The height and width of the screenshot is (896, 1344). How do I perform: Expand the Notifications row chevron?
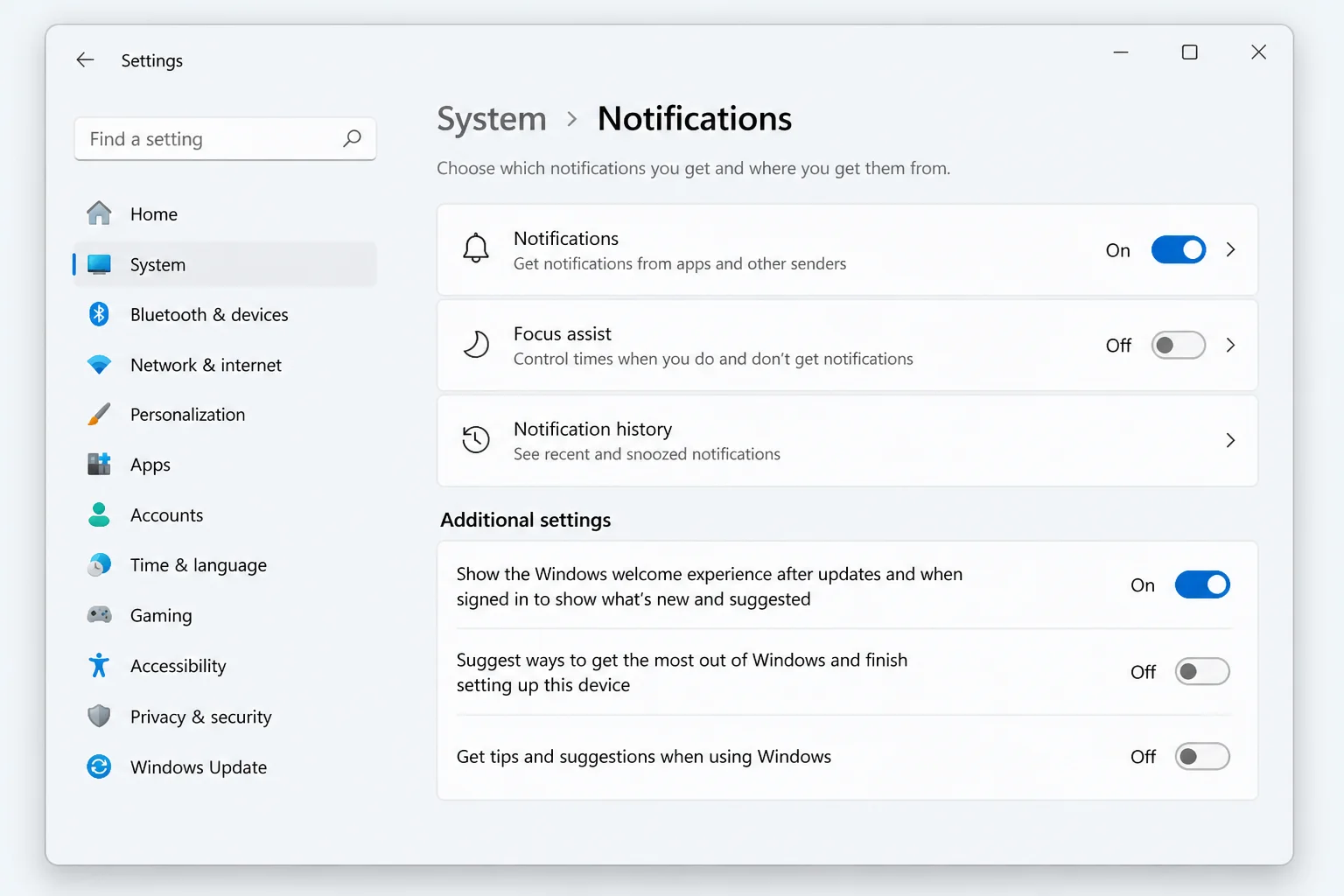click(1231, 249)
